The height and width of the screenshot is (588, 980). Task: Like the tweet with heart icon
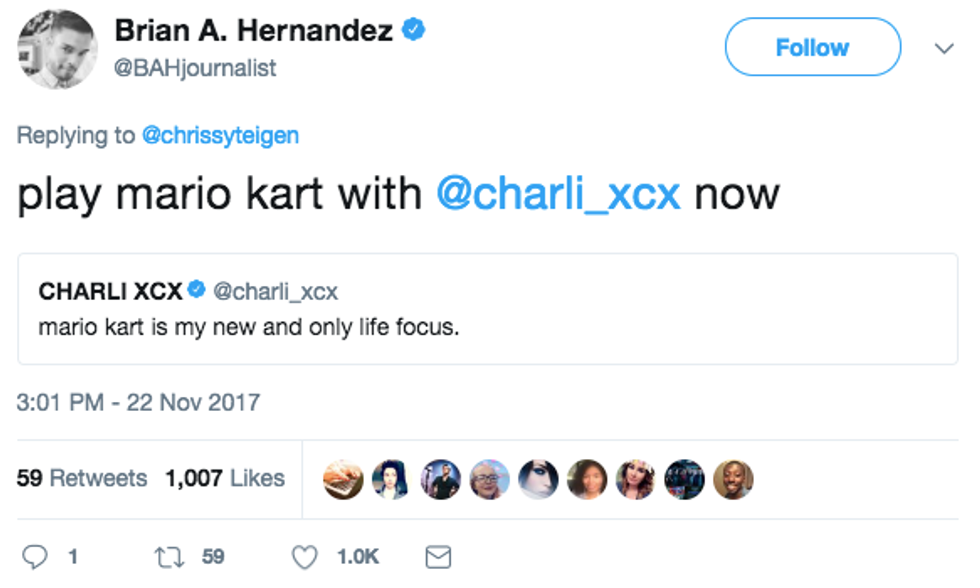coord(304,557)
